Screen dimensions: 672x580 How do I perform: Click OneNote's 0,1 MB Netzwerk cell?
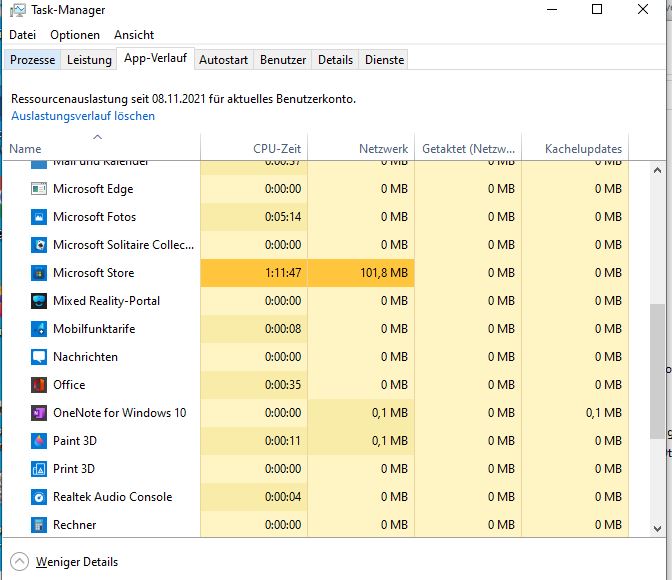(x=361, y=413)
